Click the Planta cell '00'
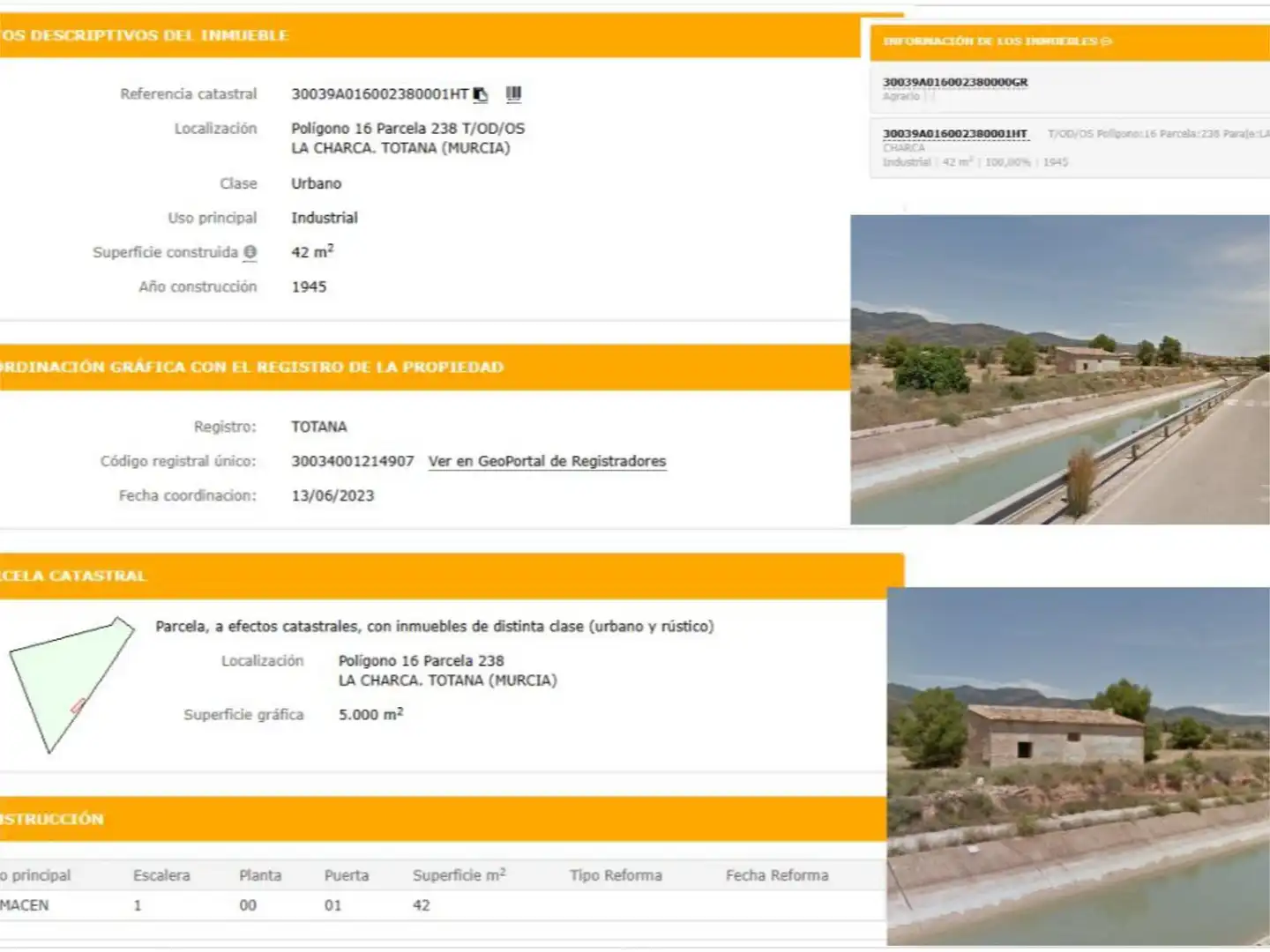The image size is (1270, 952). [248, 905]
